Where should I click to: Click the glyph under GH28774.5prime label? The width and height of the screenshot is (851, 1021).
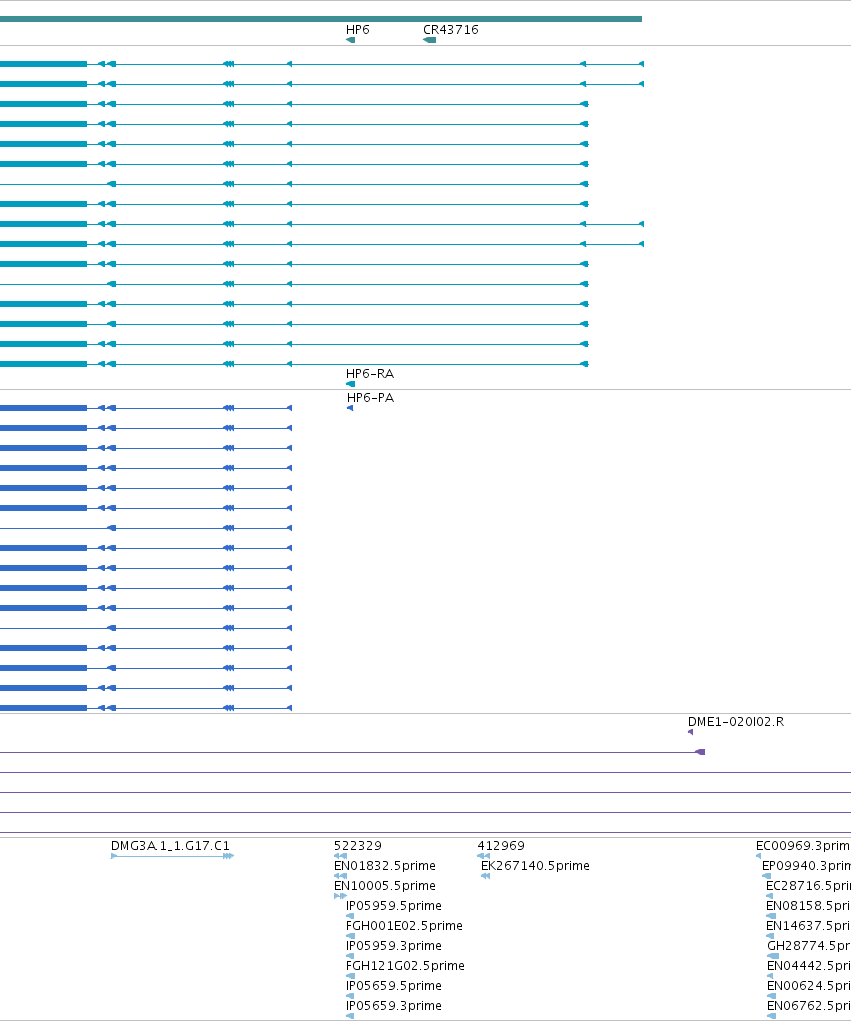click(773, 957)
